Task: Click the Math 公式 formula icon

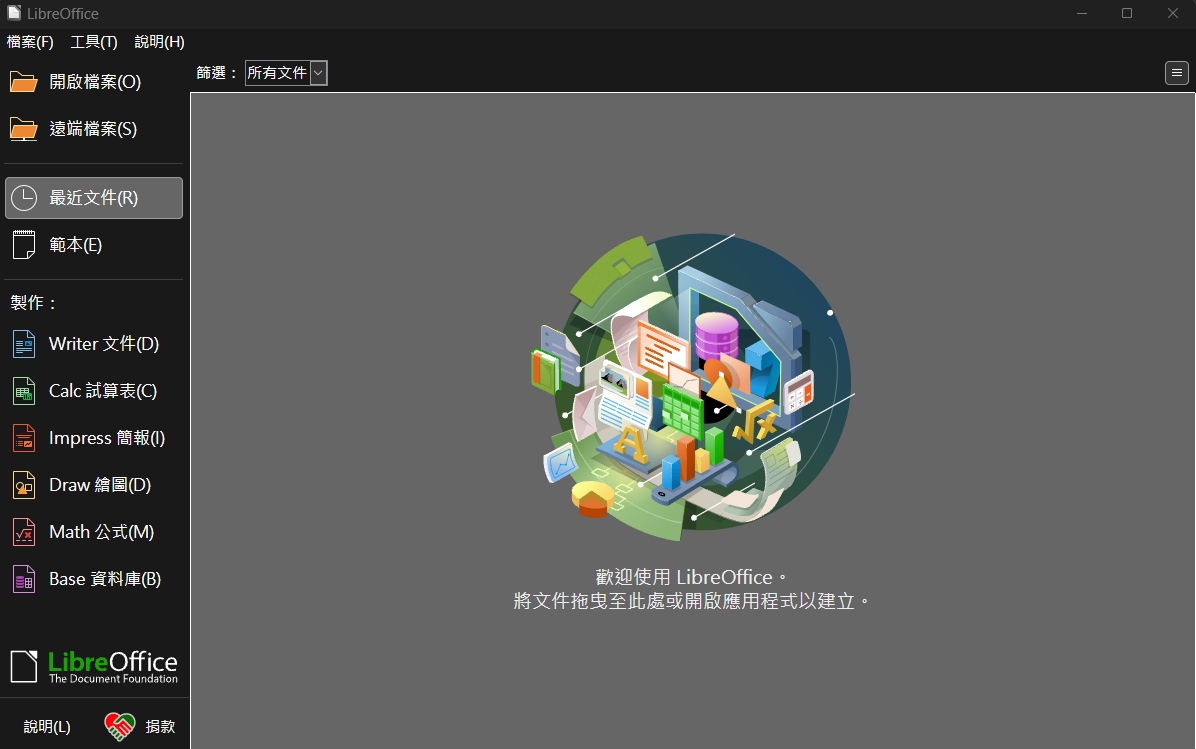Action: click(24, 532)
